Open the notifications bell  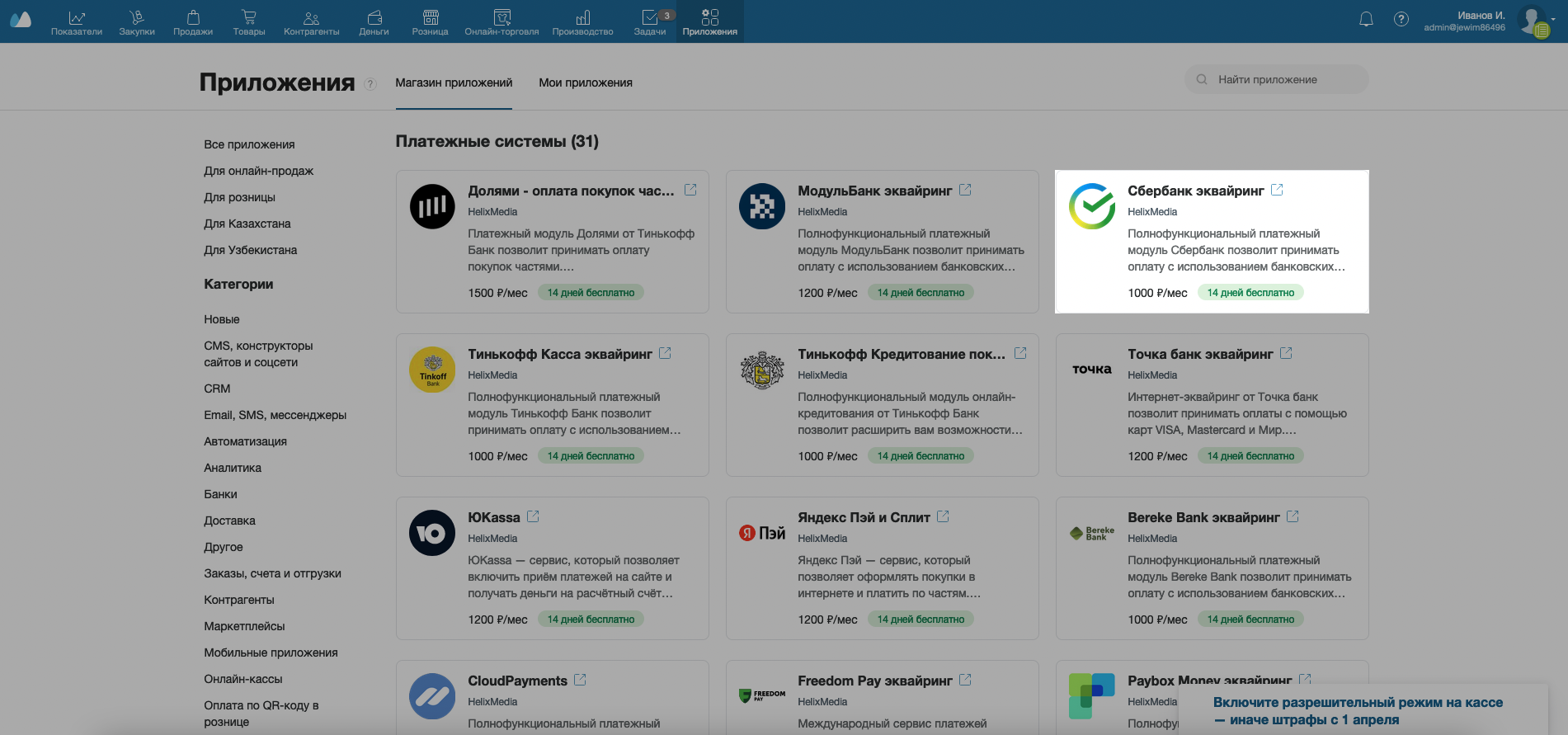(1367, 20)
